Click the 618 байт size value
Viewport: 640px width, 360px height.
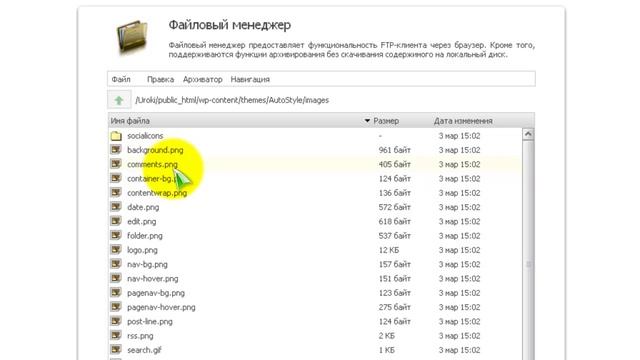tap(394, 221)
